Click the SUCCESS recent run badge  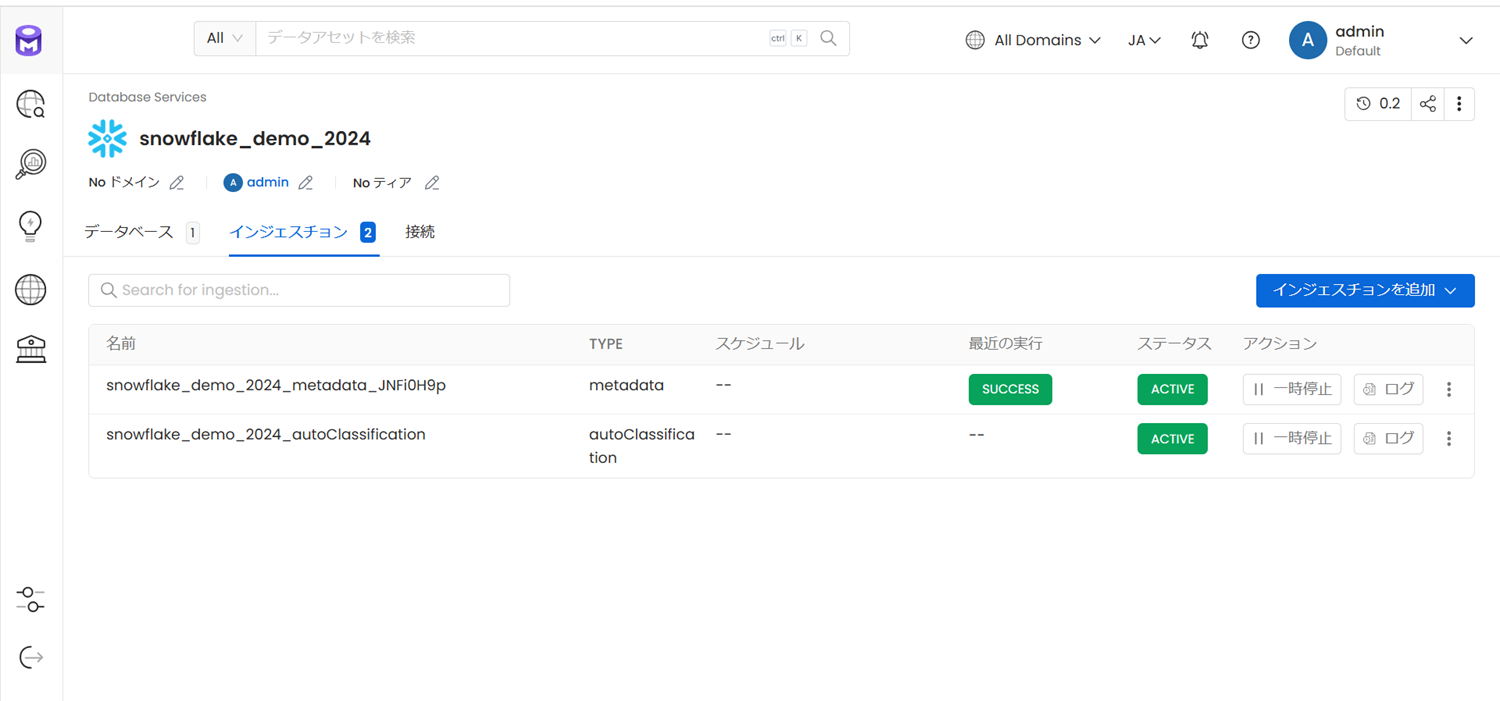[x=1010, y=389]
